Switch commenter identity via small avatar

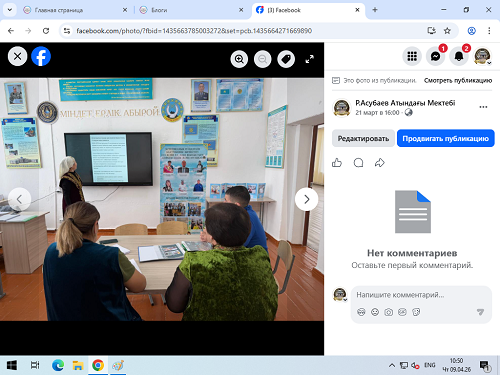340,295
